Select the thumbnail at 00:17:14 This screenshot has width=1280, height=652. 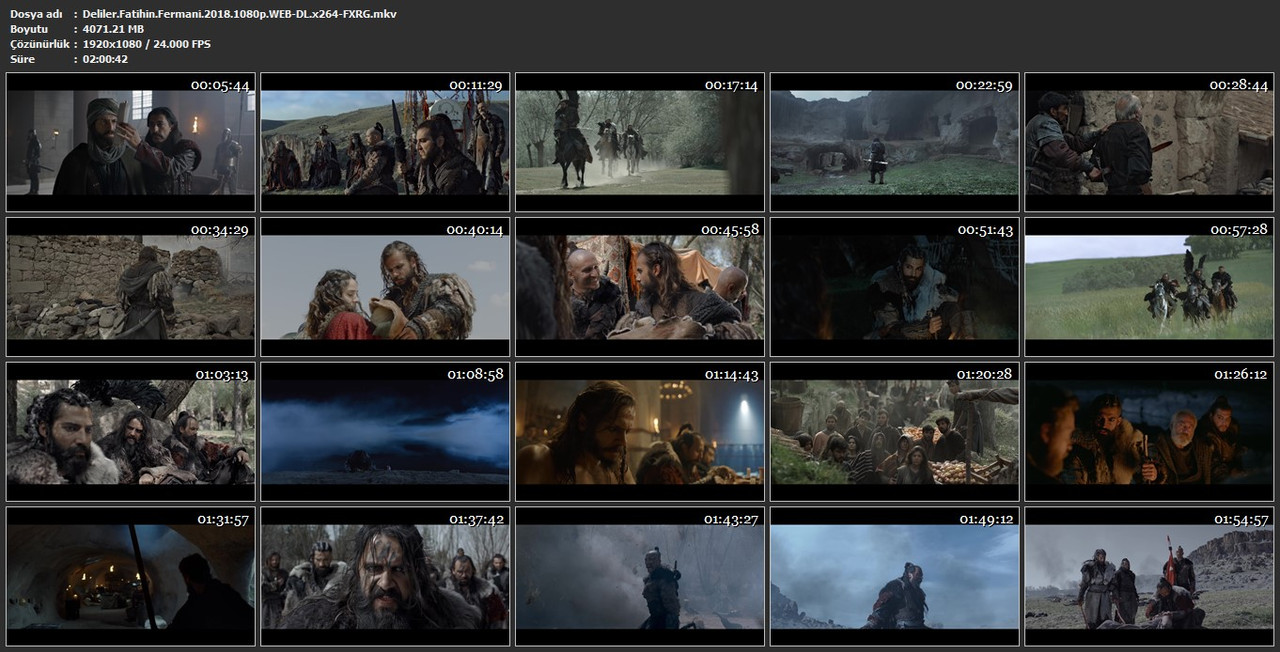point(640,142)
